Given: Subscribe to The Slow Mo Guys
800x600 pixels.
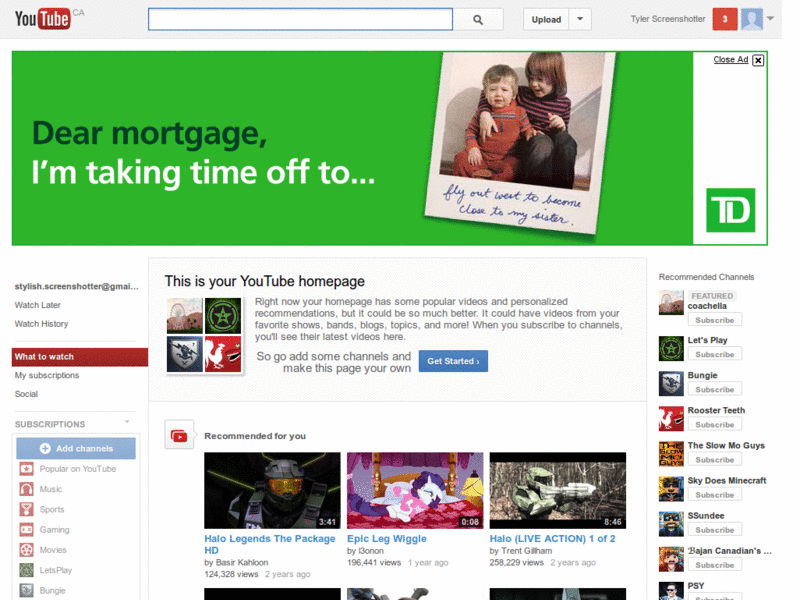Looking at the screenshot, I should [714, 460].
